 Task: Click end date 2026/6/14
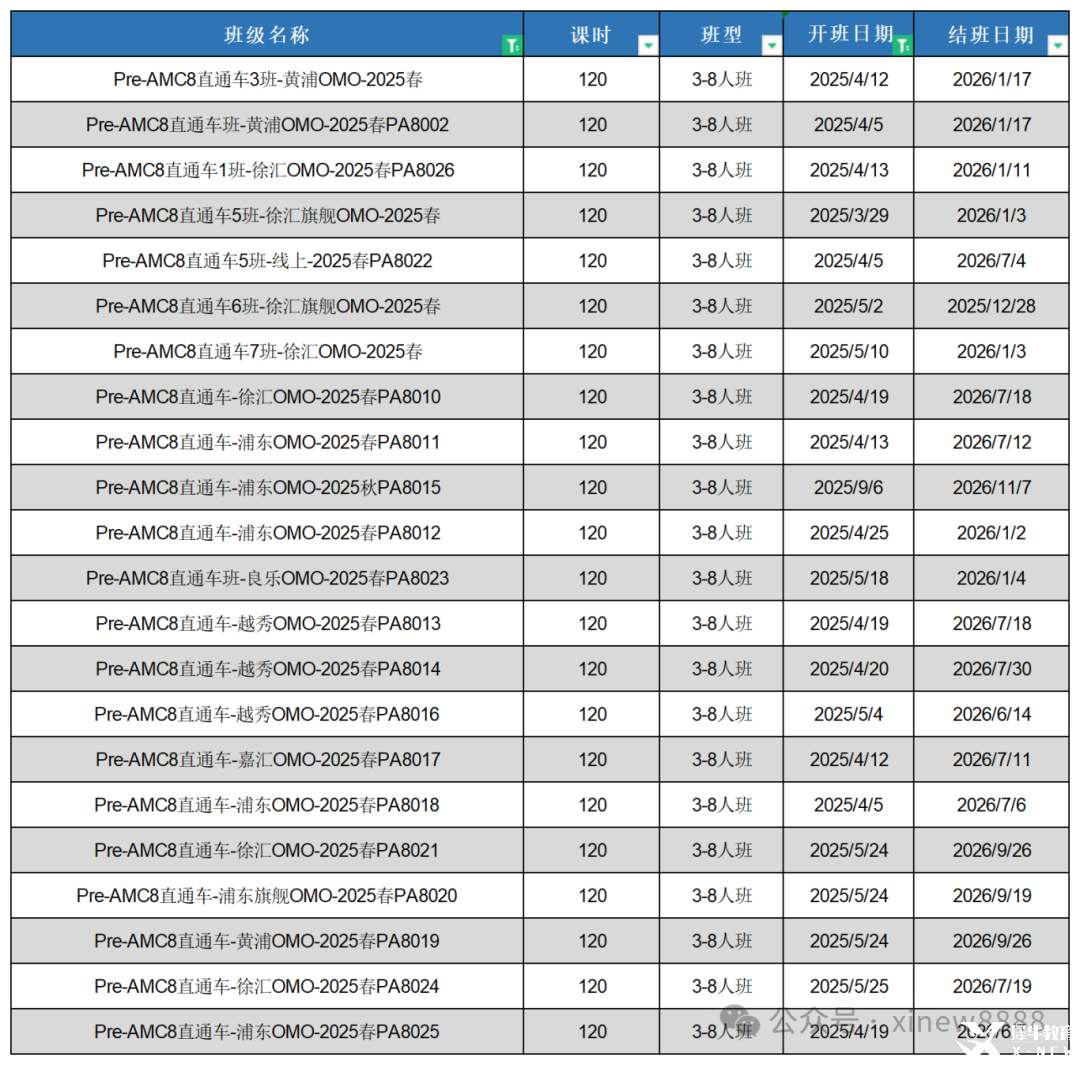(991, 714)
